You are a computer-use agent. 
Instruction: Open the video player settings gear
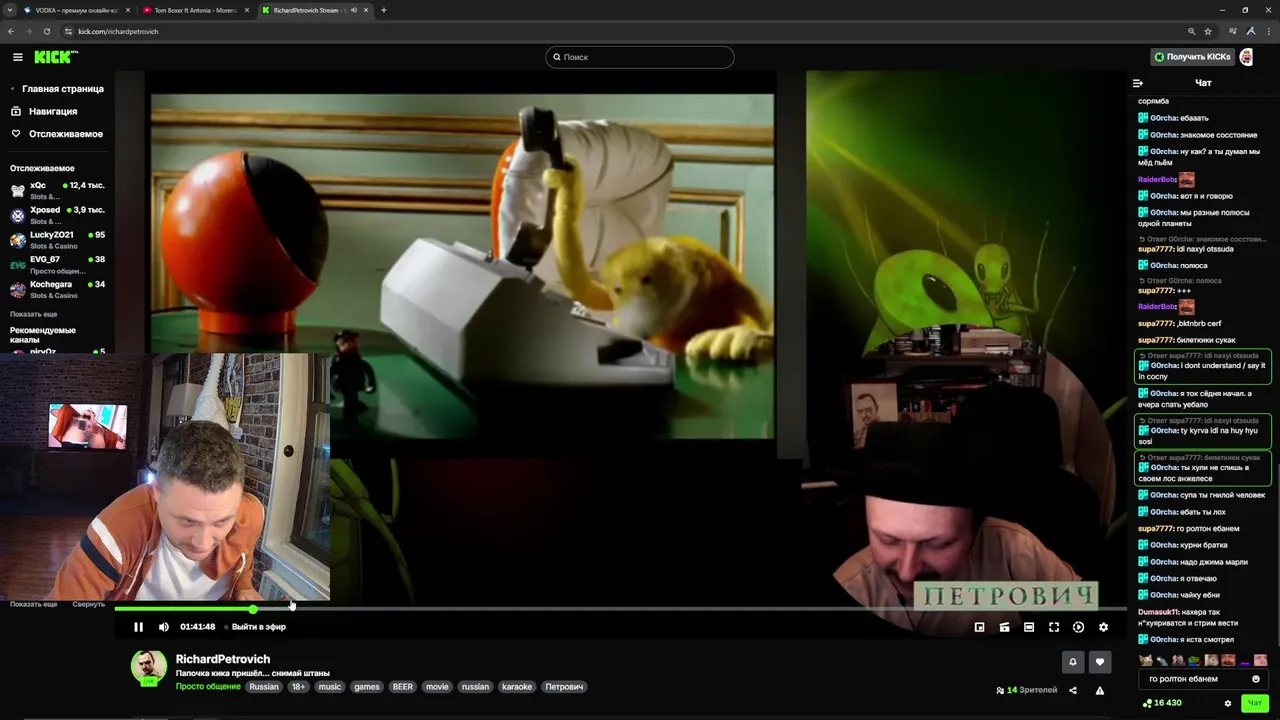[x=1103, y=627]
